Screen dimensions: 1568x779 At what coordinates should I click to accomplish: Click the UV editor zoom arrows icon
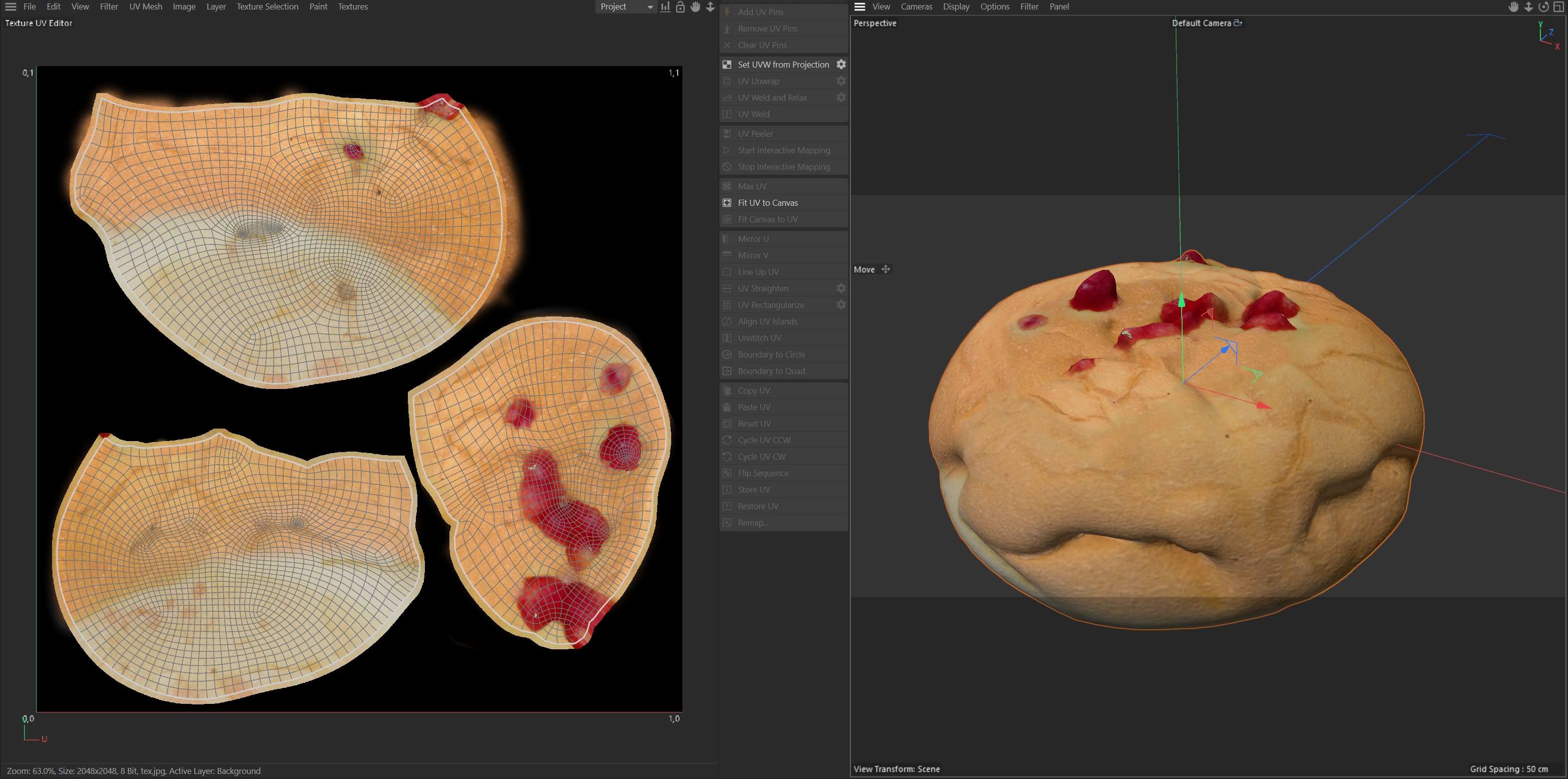tap(710, 7)
